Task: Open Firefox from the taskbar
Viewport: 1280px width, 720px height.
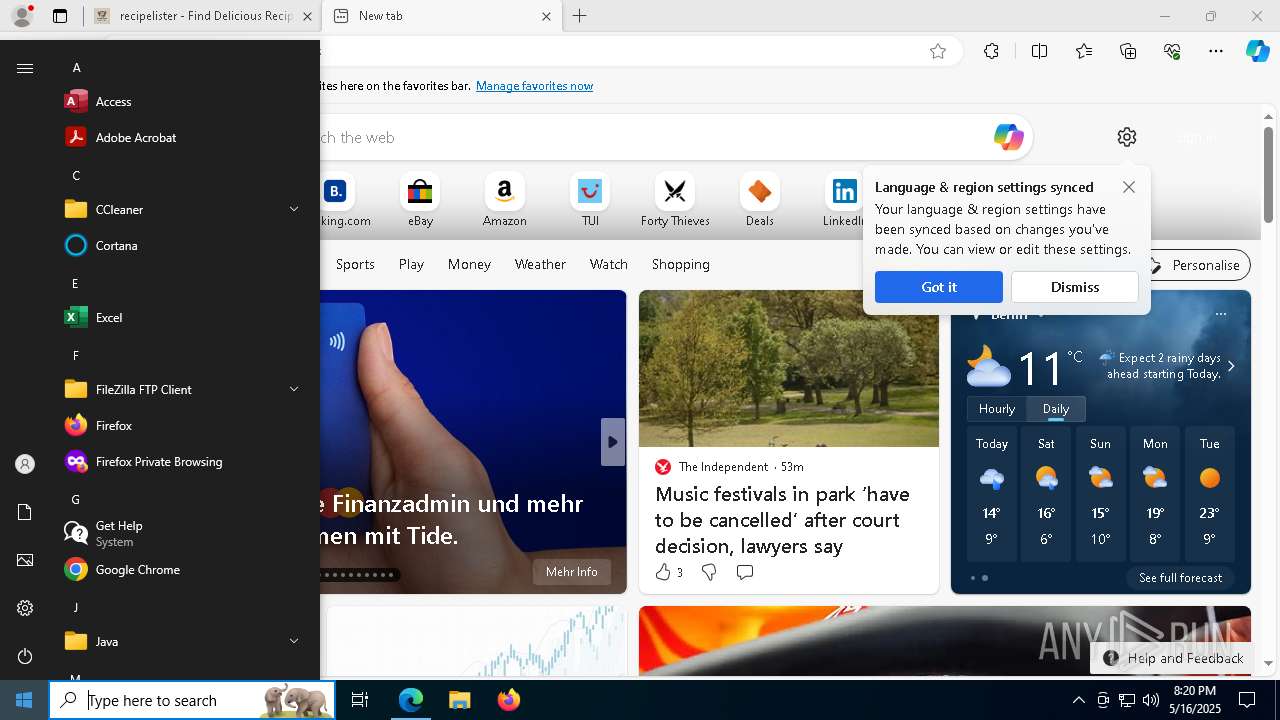Action: [508, 700]
